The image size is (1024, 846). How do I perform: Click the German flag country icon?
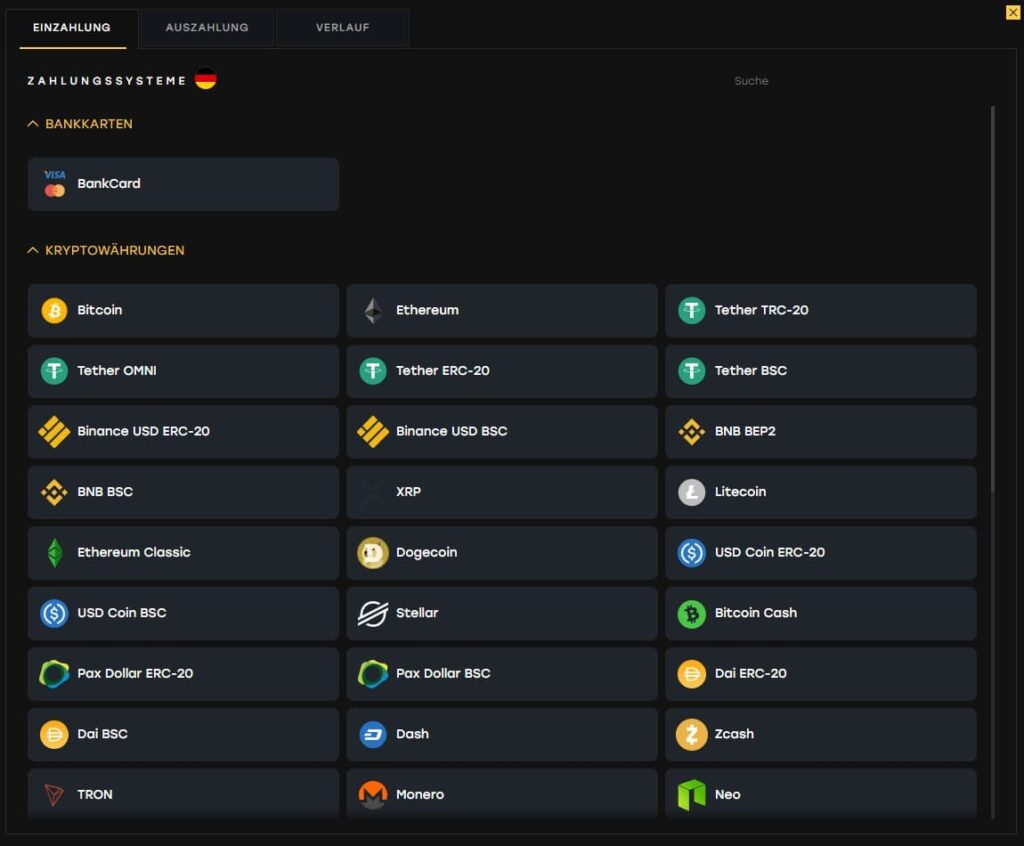coord(206,80)
